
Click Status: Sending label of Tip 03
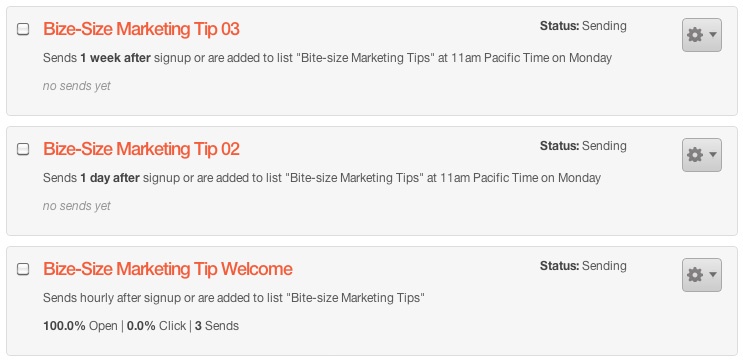tap(583, 26)
